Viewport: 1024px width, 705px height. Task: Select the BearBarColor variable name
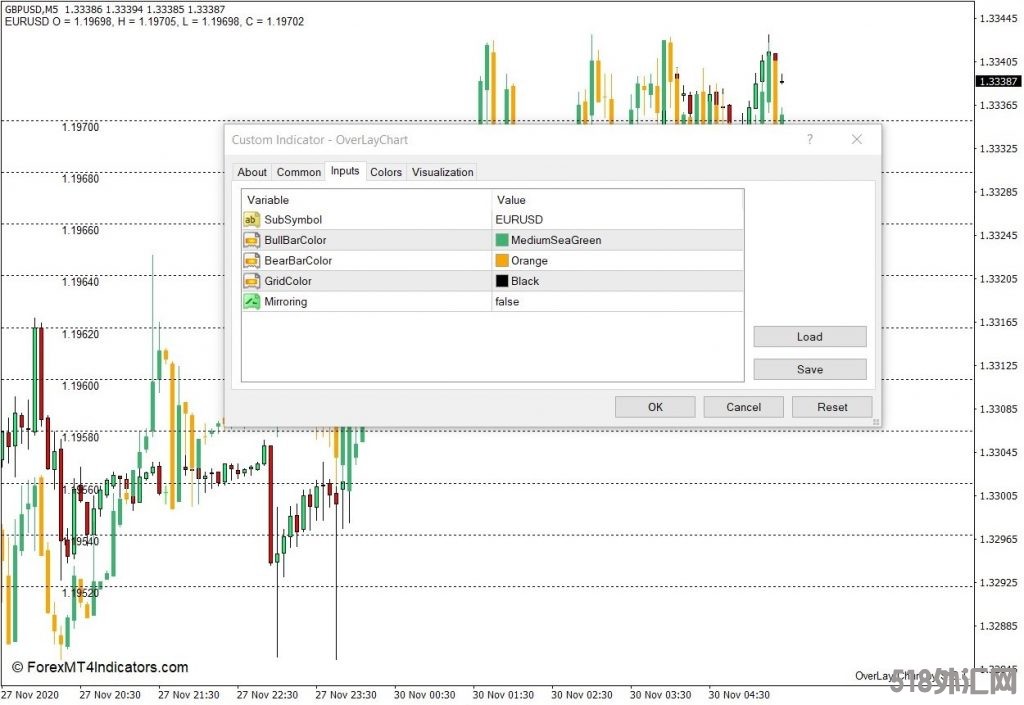click(x=298, y=260)
